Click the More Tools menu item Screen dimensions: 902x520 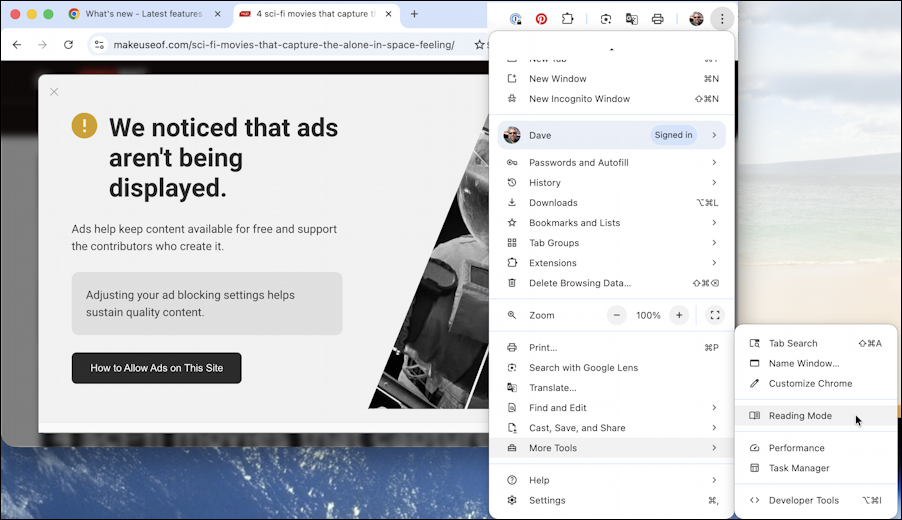612,448
